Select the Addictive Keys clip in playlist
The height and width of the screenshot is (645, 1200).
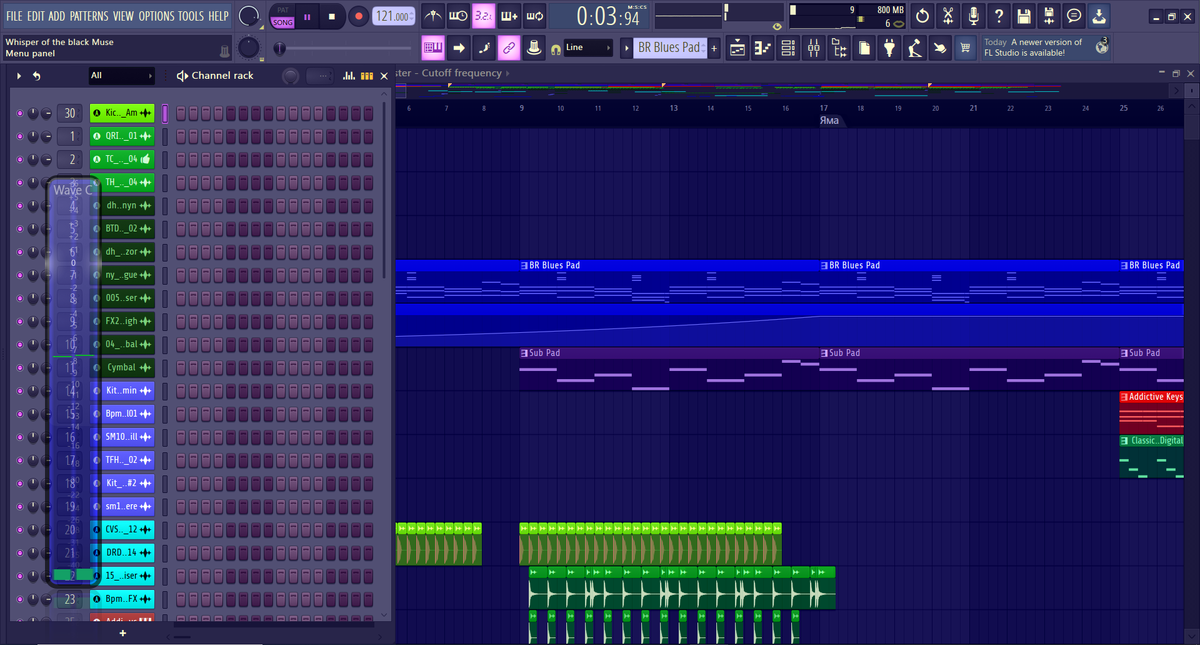[x=1151, y=412]
